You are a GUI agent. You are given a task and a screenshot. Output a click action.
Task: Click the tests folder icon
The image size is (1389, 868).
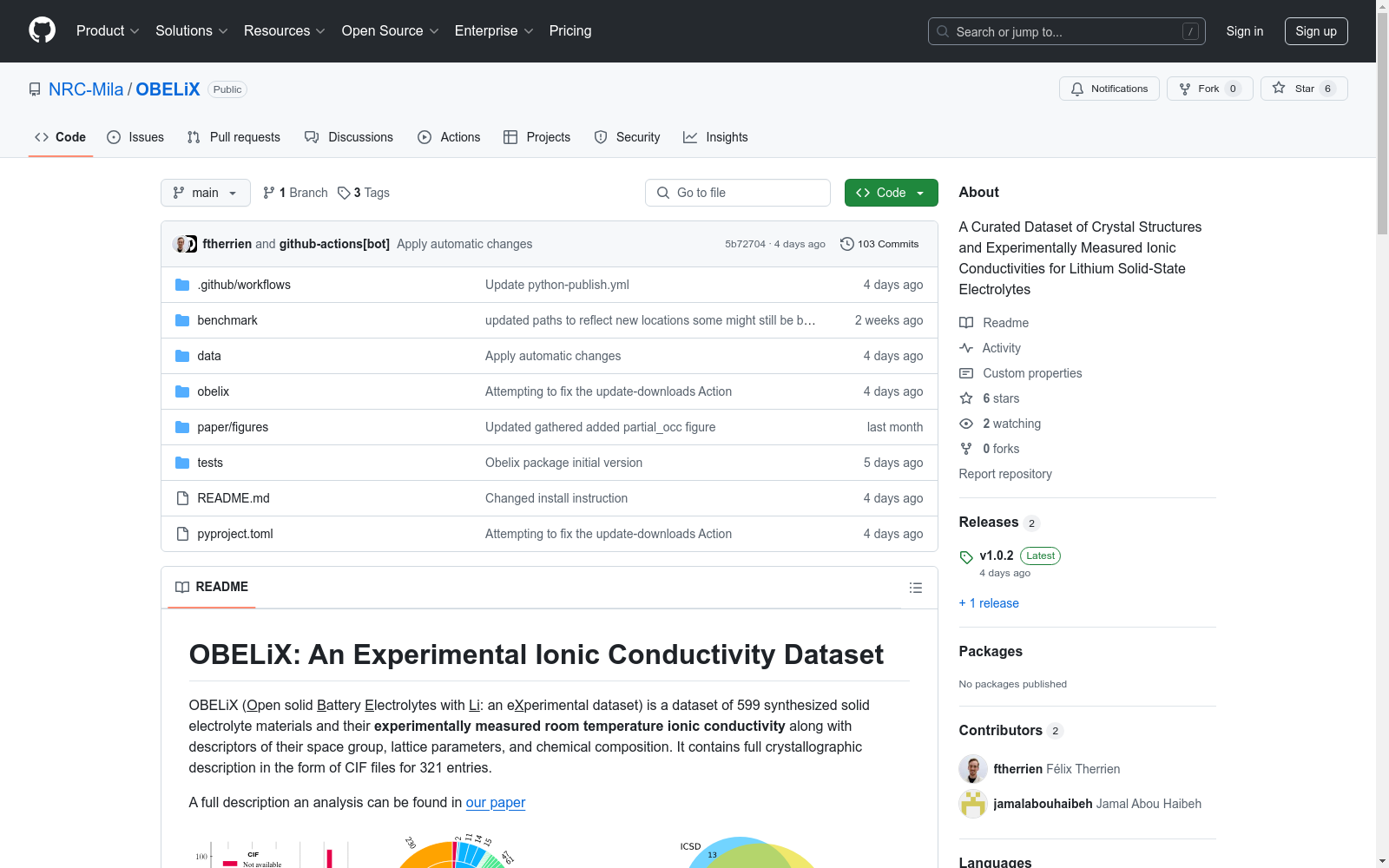pyautogui.click(x=182, y=463)
